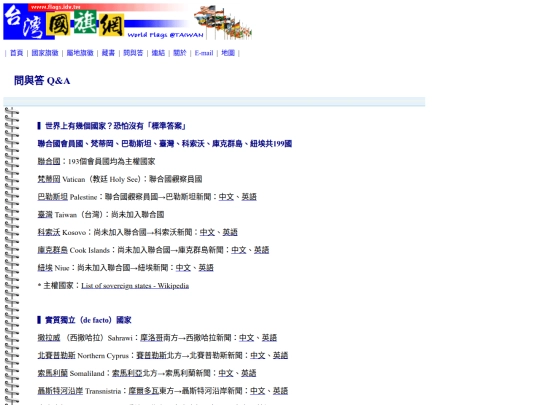
Task: Click the 連結 navigation link
Action: [x=158, y=53]
